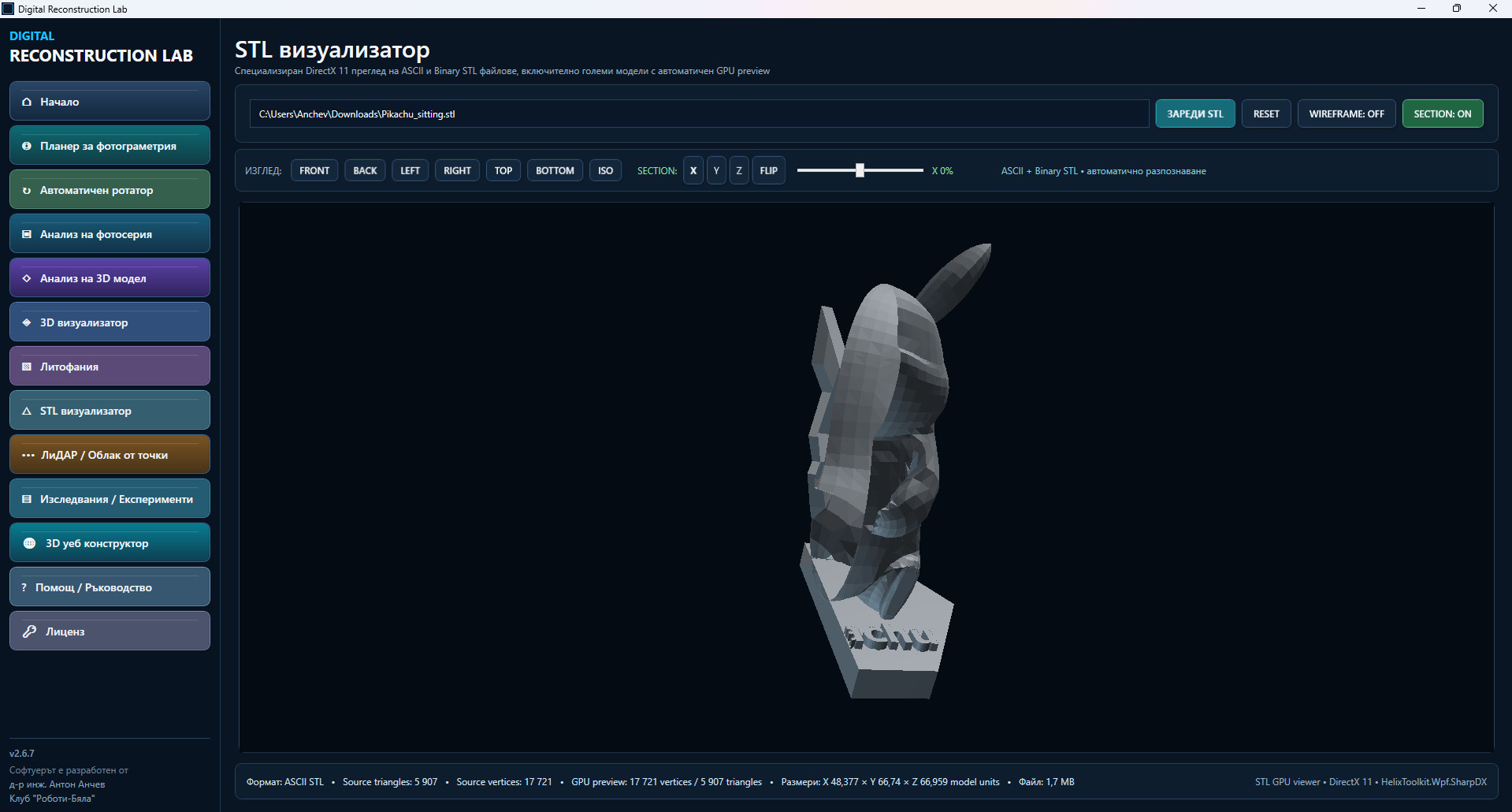Open Анализ на 3D модел page

tap(110, 277)
